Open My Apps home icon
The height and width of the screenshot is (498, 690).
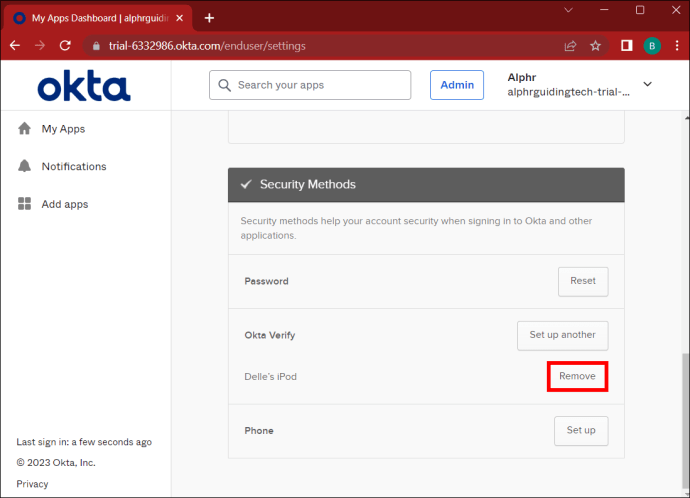[x=25, y=129]
